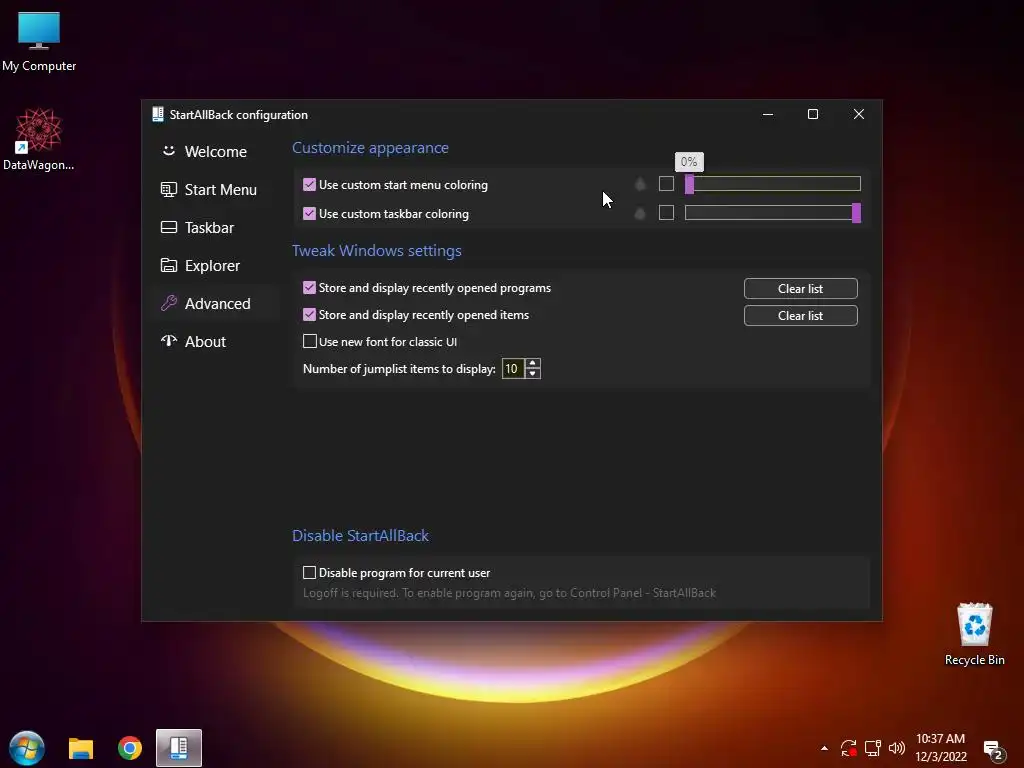1024x768 pixels.
Task: Maximize the StartAllBack configuration window
Action: point(813,114)
